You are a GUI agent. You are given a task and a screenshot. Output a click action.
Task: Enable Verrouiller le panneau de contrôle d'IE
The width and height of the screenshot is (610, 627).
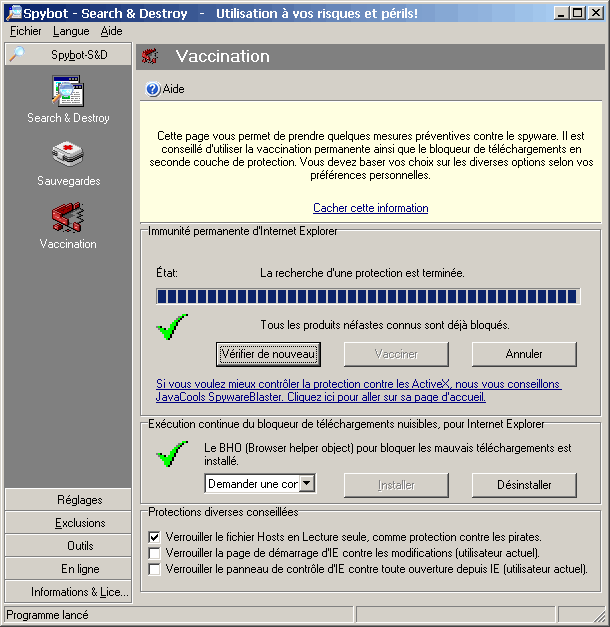154,569
